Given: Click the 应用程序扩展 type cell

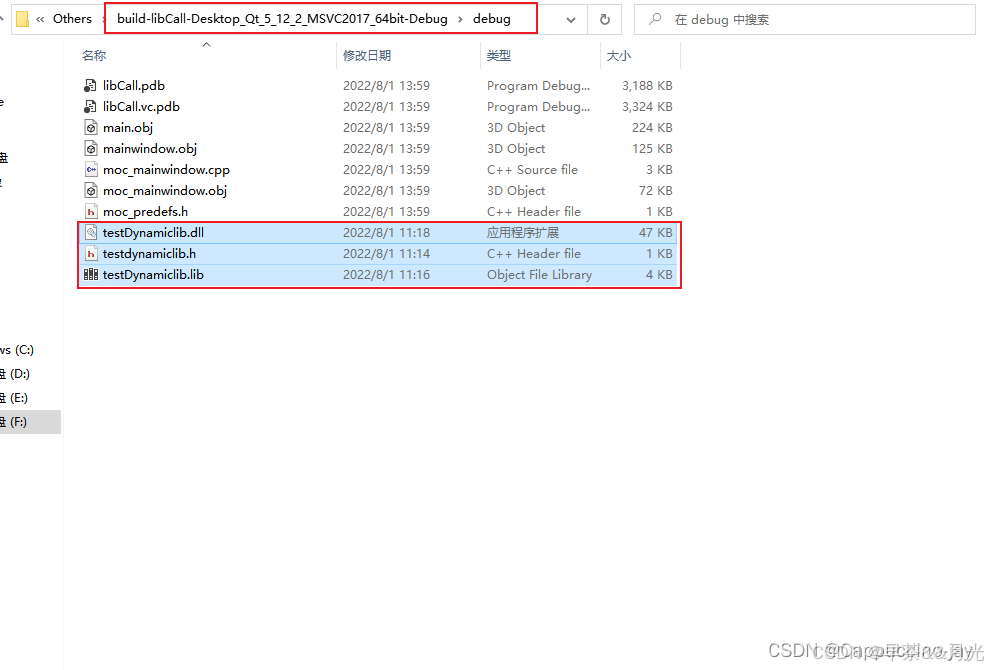Looking at the screenshot, I should coord(523,233).
